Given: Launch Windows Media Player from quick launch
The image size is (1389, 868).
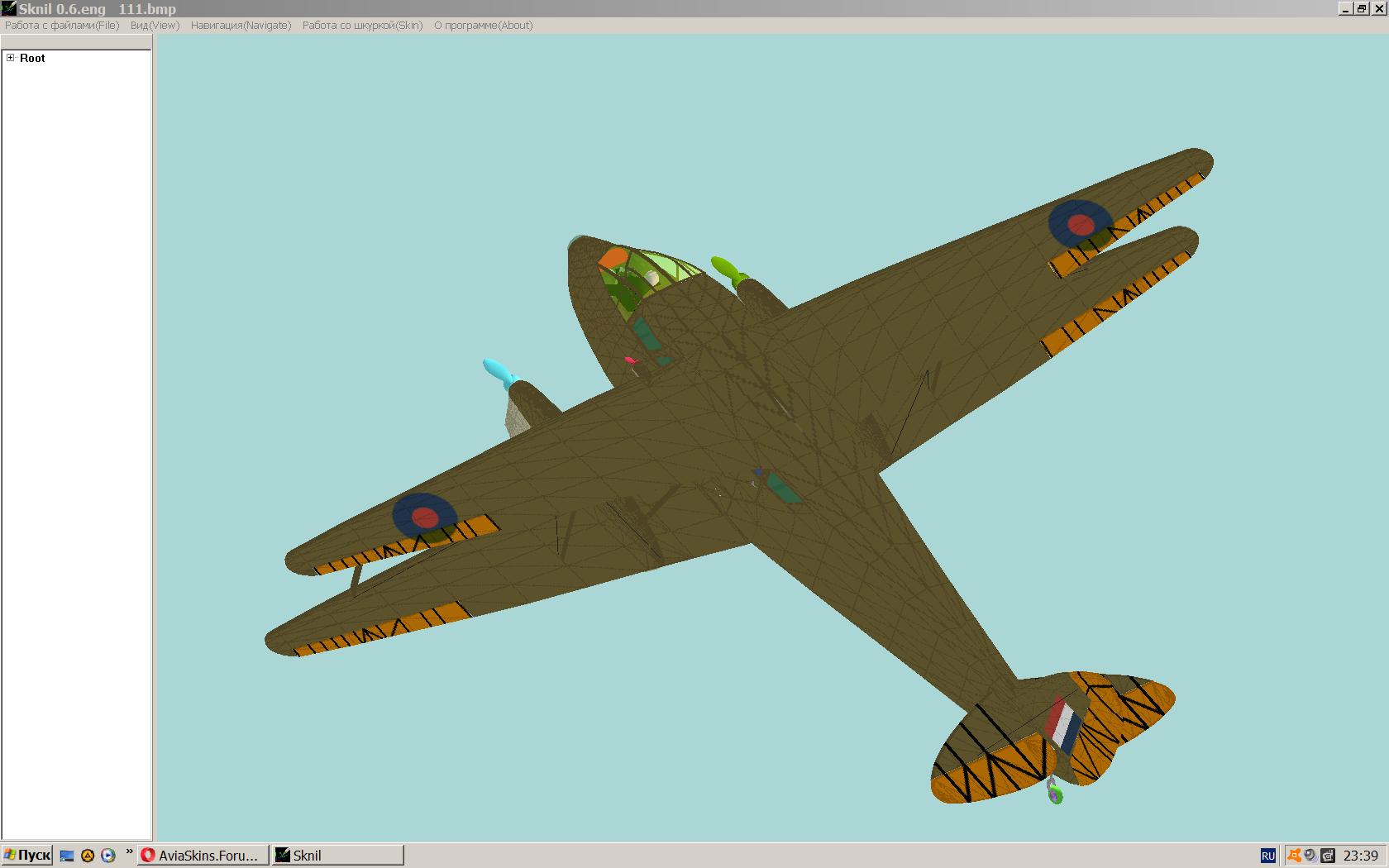Looking at the screenshot, I should 107,856.
